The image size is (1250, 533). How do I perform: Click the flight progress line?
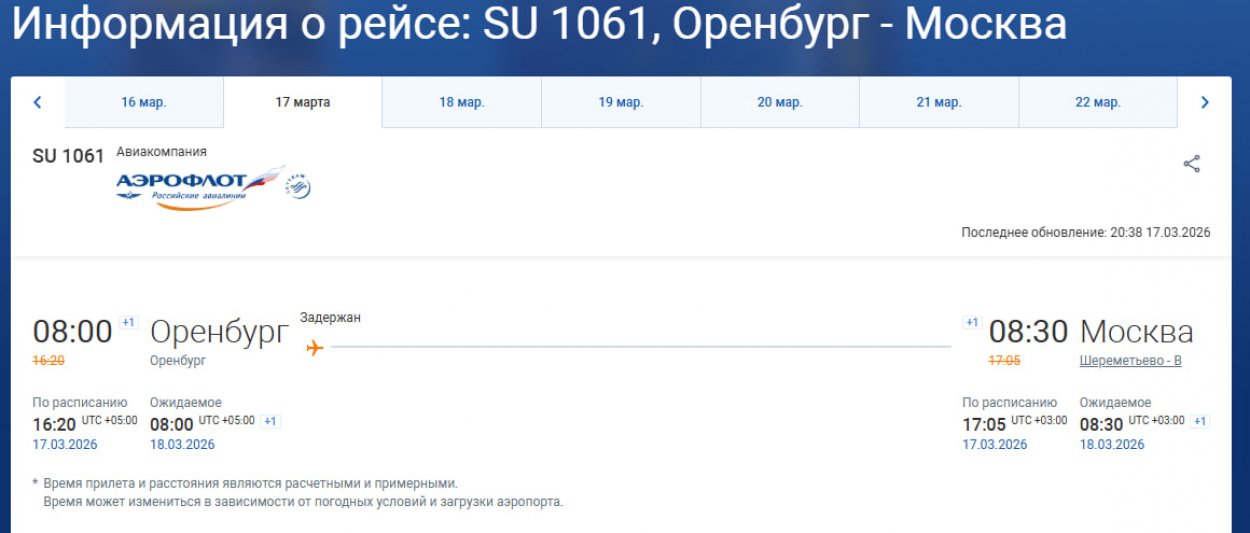click(640, 348)
